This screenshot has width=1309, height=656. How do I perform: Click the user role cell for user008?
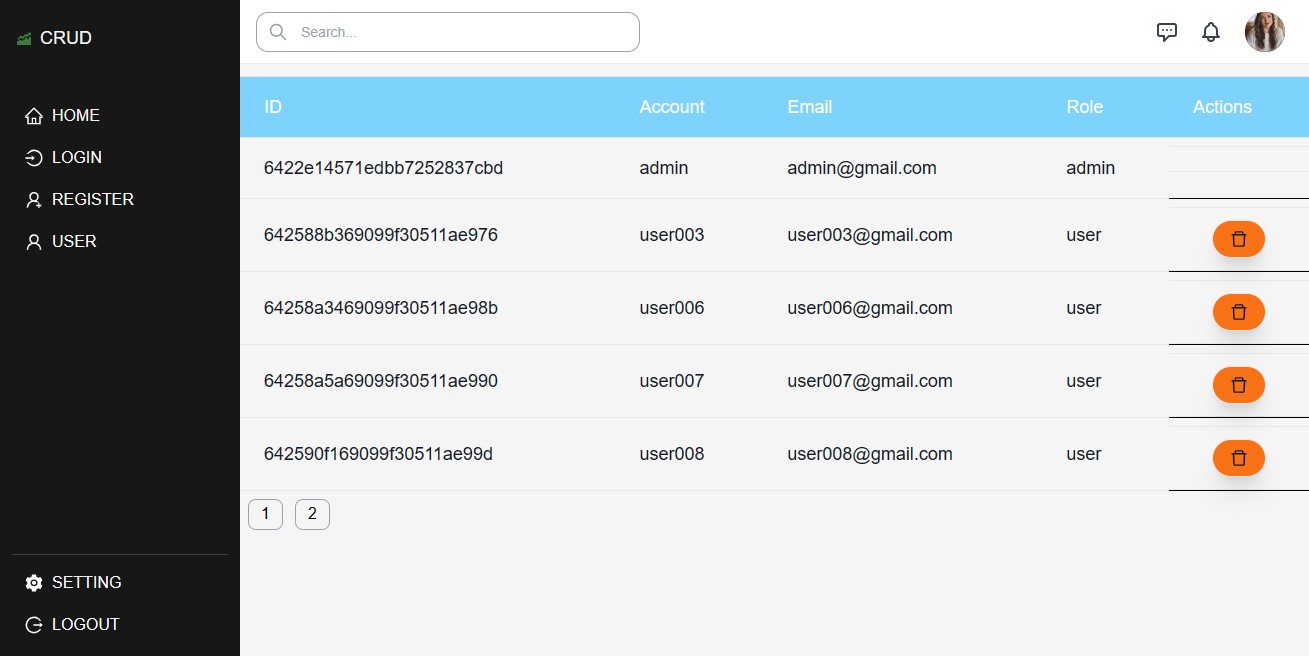1084,454
